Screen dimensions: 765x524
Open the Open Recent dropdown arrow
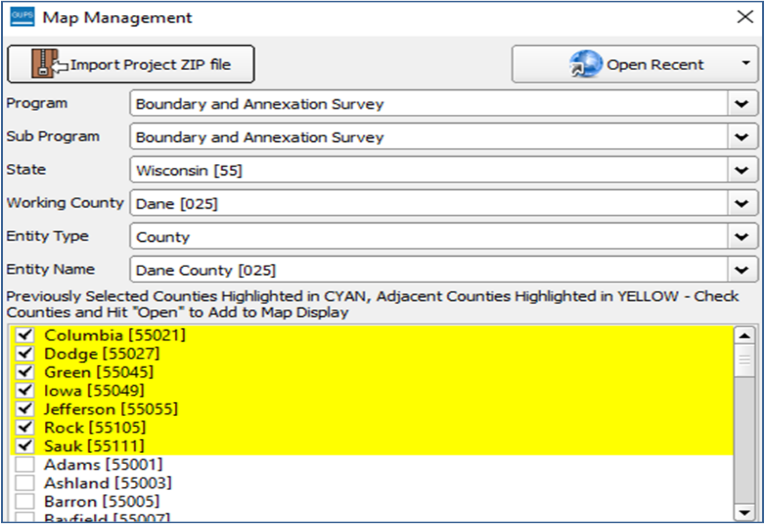click(745, 64)
